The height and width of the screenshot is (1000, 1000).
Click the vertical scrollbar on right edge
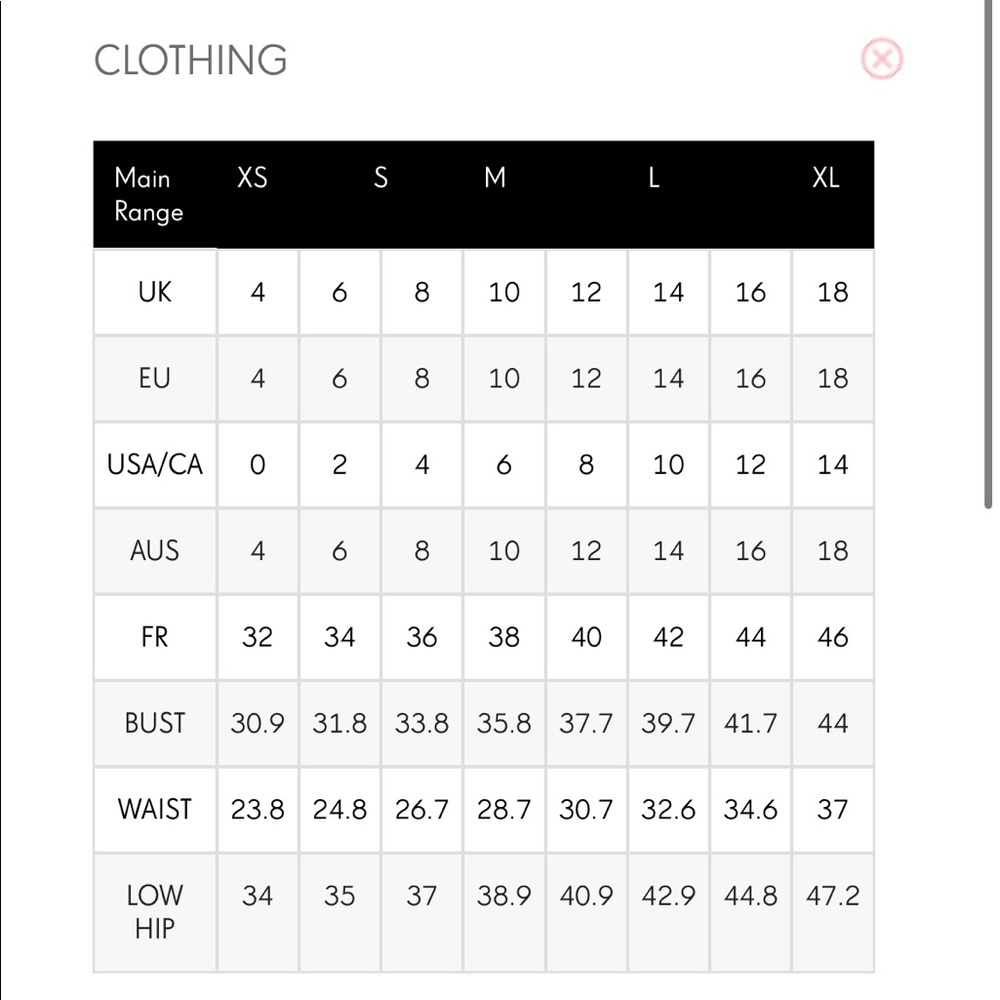(988, 255)
